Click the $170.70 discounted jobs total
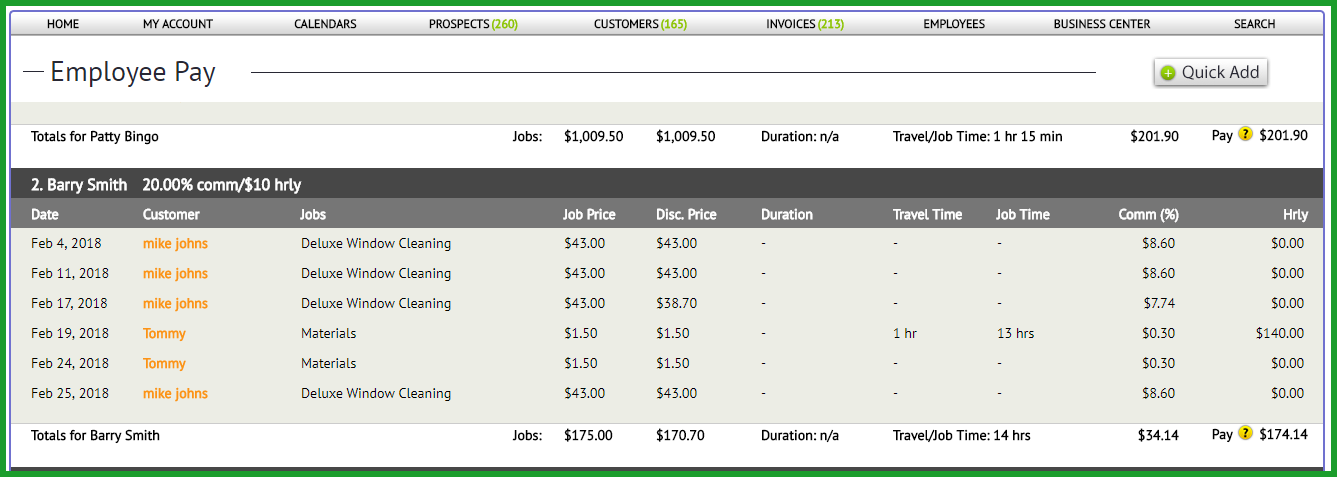The image size is (1337, 477). click(681, 435)
